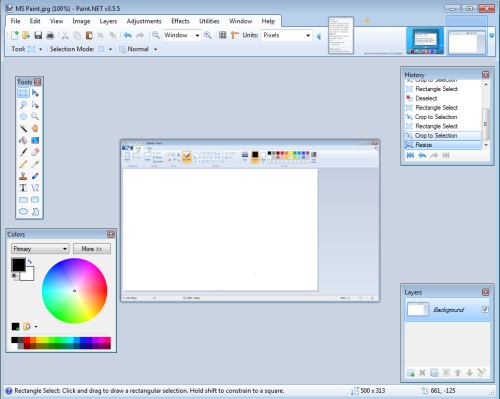Image resolution: width=500 pixels, height=399 pixels.
Task: Open the Adjustments menu
Action: tap(144, 21)
